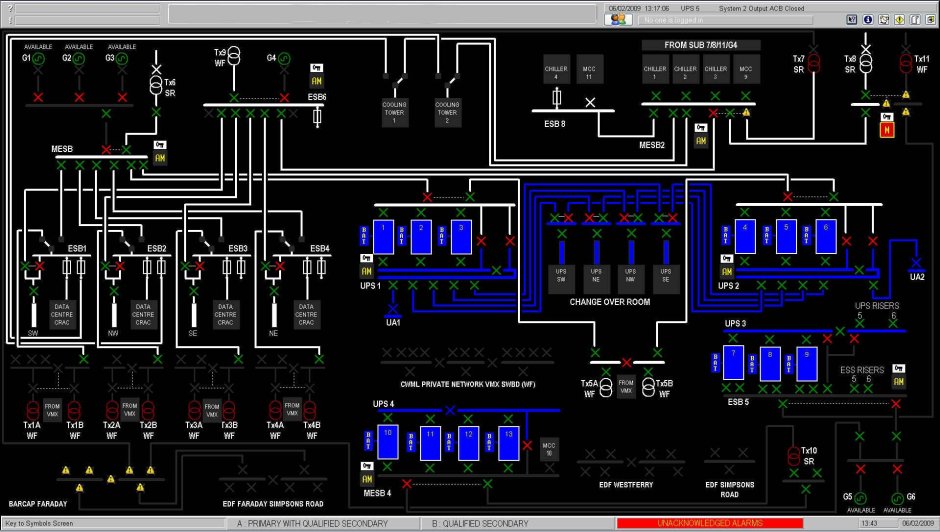Image resolution: width=940 pixels, height=532 pixels.
Task: Click the yellow warning triangle at MESB2 bus
Action: click(746, 112)
